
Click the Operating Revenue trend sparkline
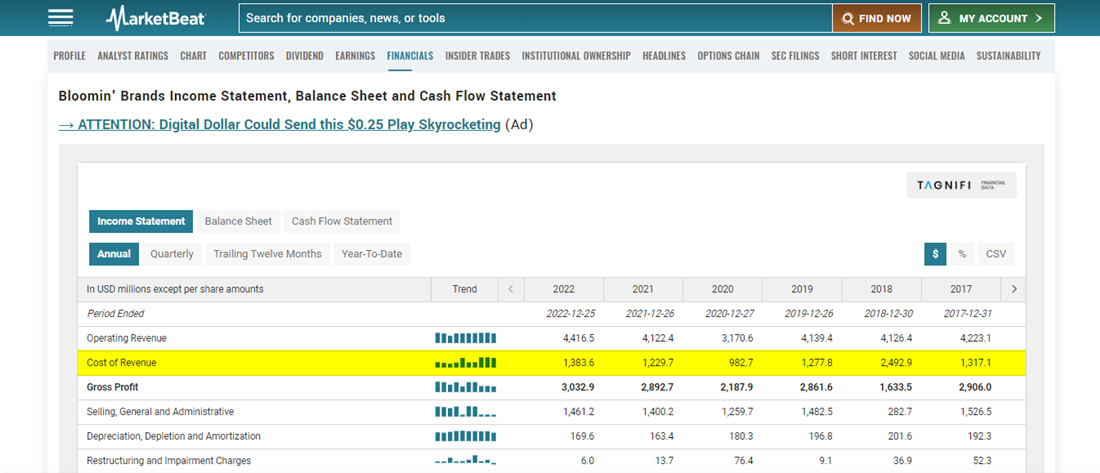click(x=465, y=338)
